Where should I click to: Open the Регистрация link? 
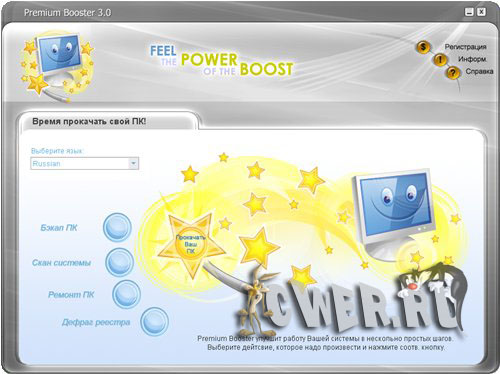click(465, 47)
